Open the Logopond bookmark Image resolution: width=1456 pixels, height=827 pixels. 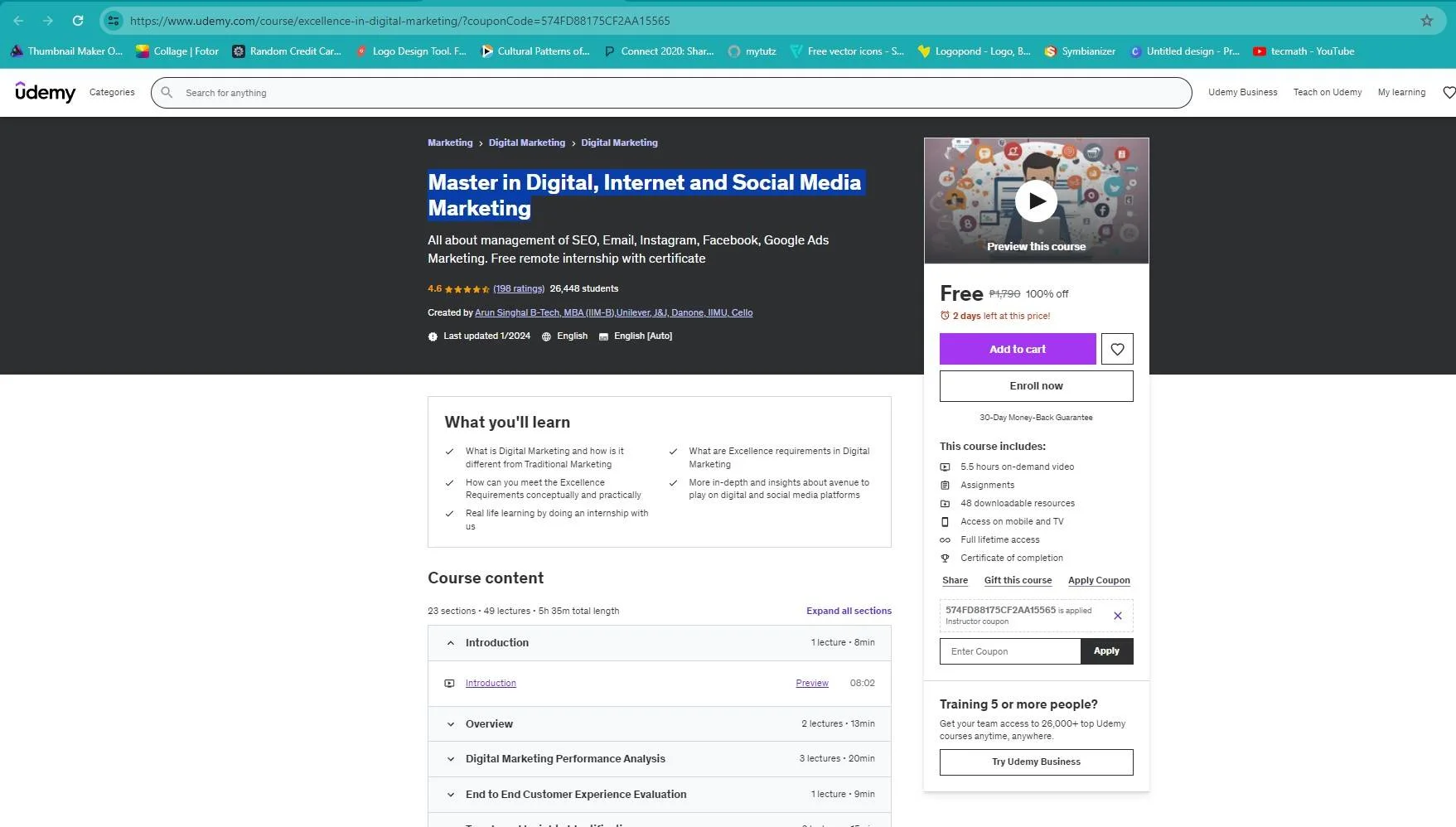[x=974, y=51]
